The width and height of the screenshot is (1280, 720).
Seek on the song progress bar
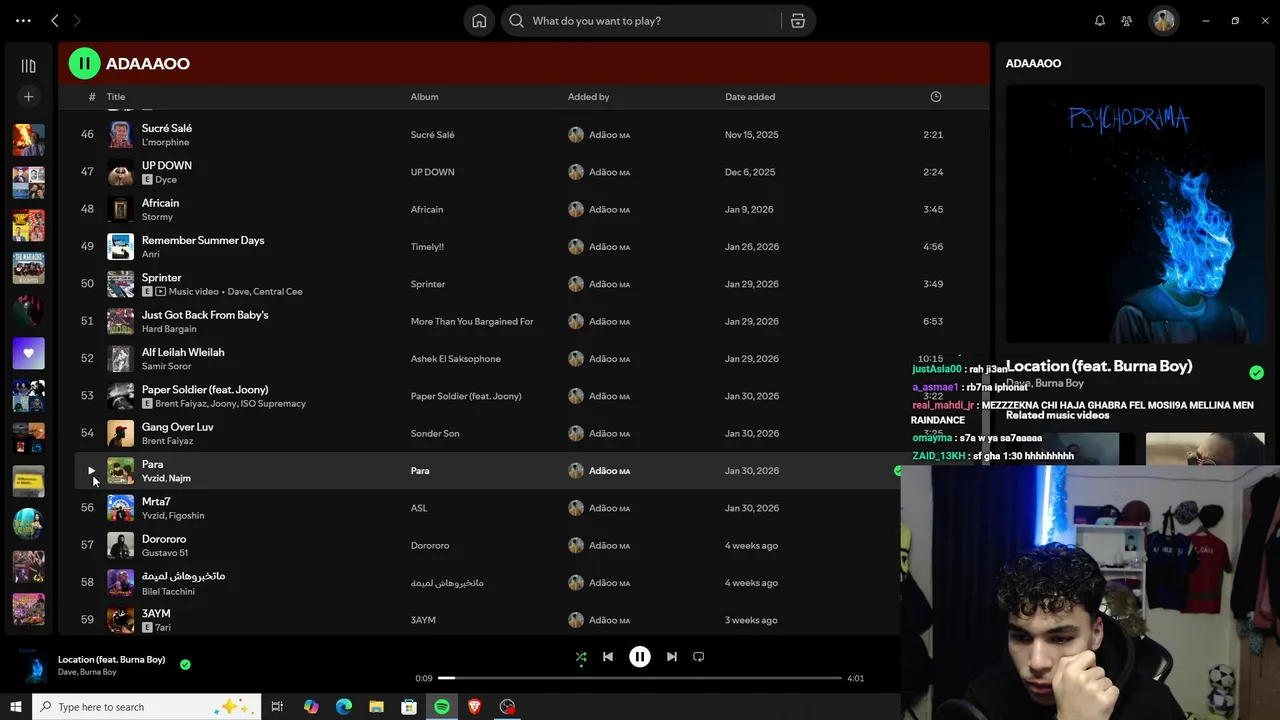[640, 678]
